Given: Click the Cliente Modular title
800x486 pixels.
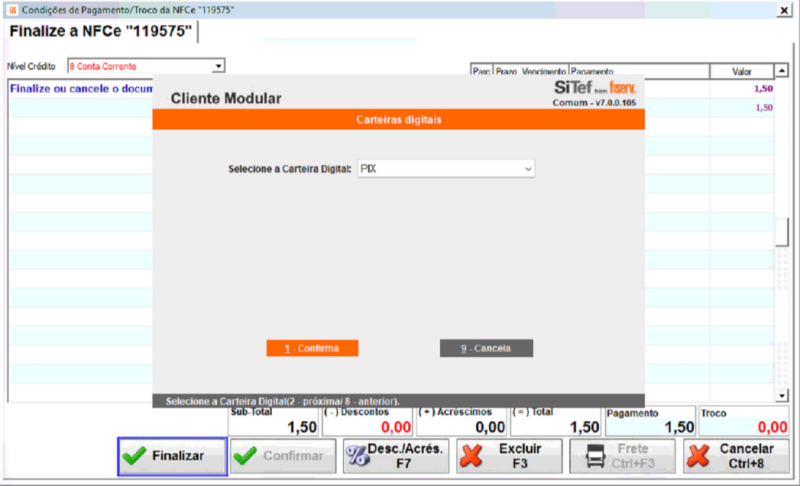Looking at the screenshot, I should 226,98.
